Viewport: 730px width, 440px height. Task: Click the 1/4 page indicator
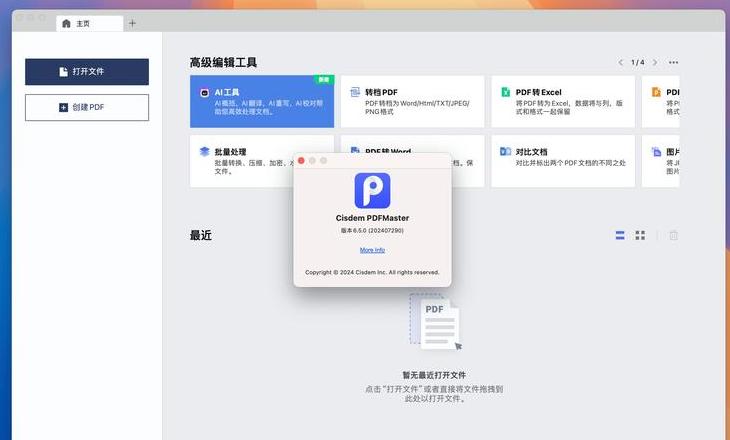coord(638,62)
